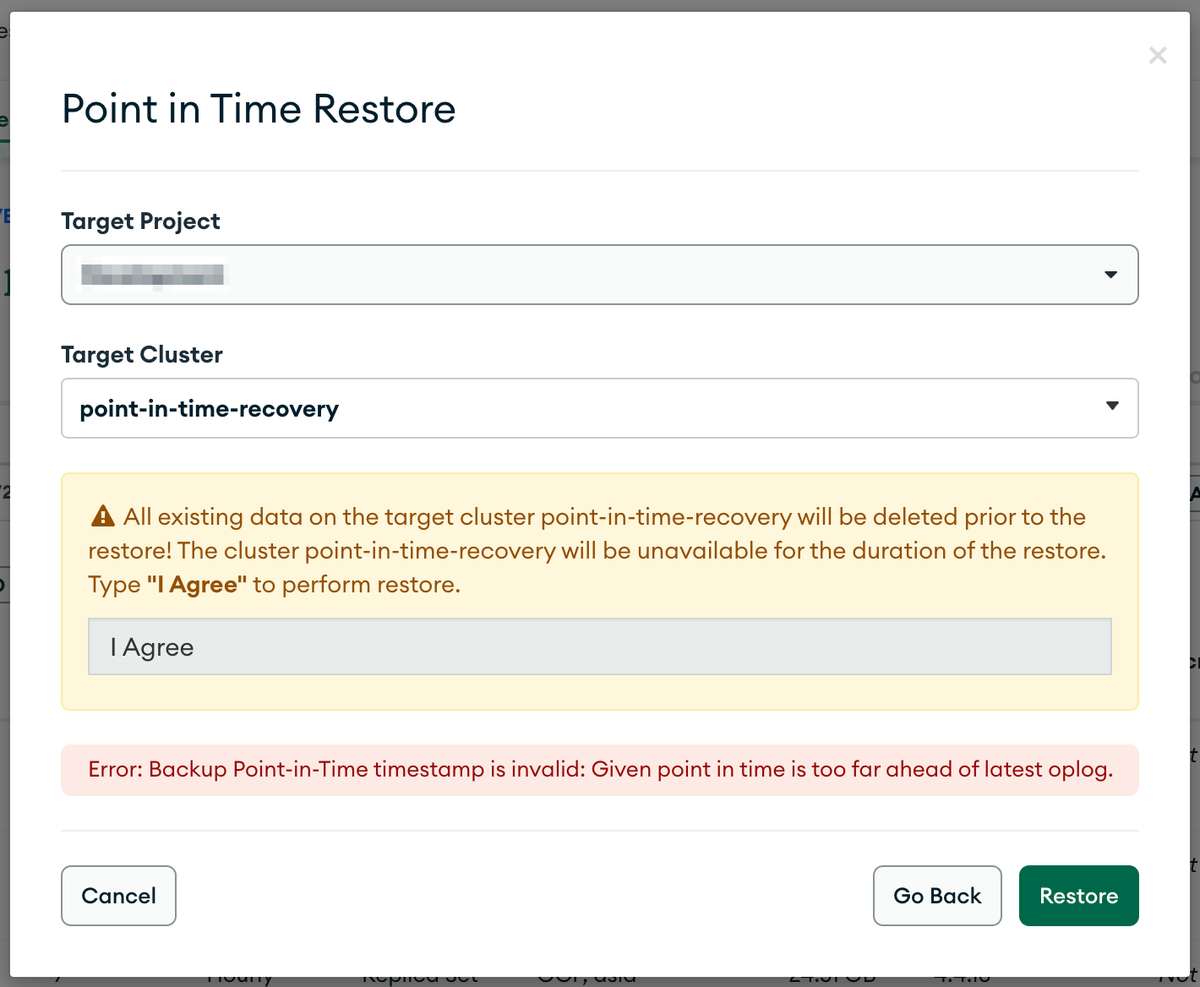Screen dimensions: 1200x987
Task: Click the red oplog error message
Action: click(600, 770)
